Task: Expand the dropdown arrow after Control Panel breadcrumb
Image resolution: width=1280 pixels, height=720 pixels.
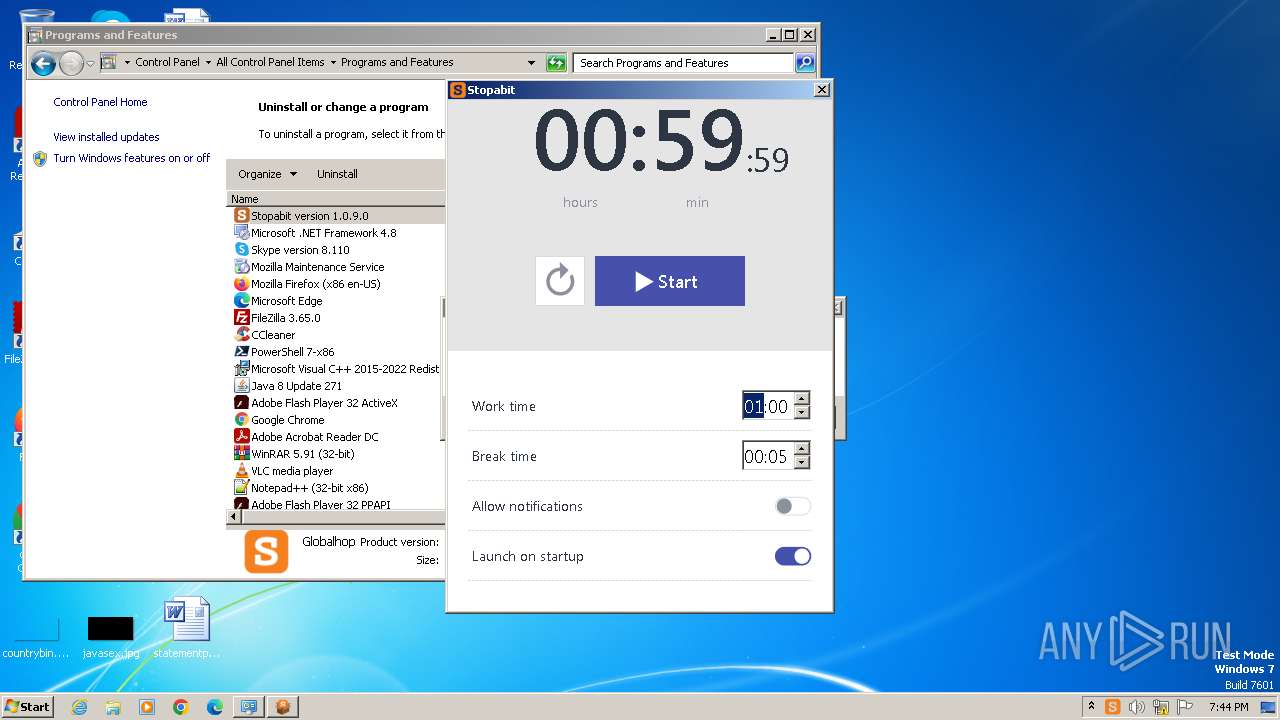Action: coord(208,62)
